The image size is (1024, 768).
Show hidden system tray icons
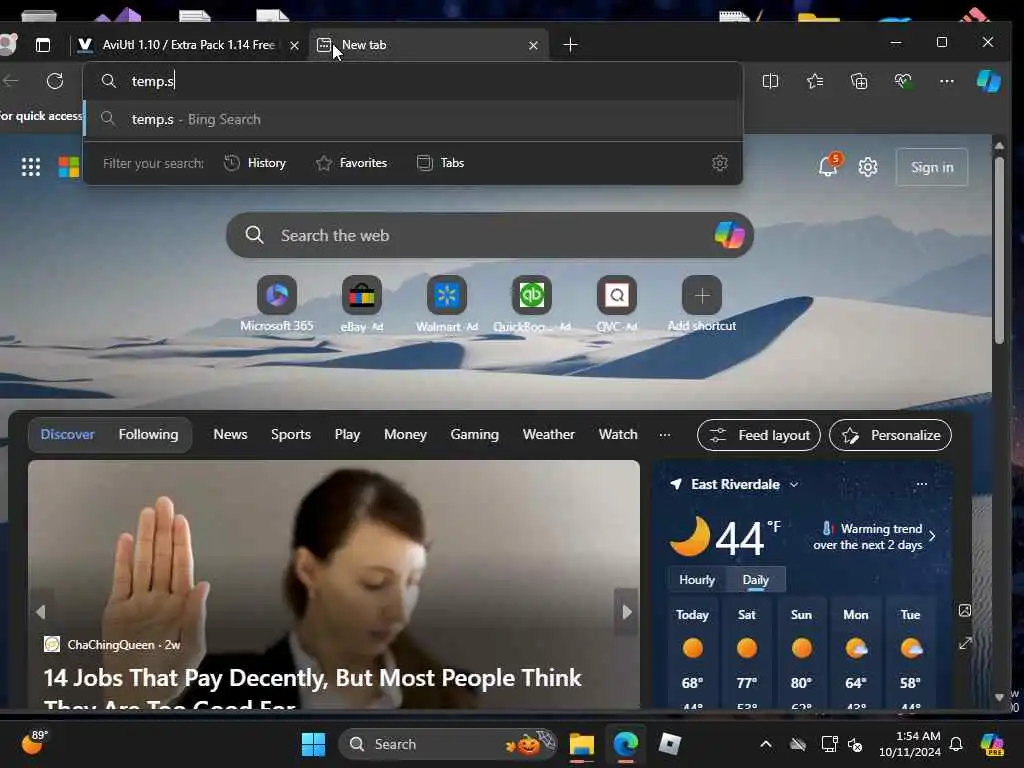[766, 744]
